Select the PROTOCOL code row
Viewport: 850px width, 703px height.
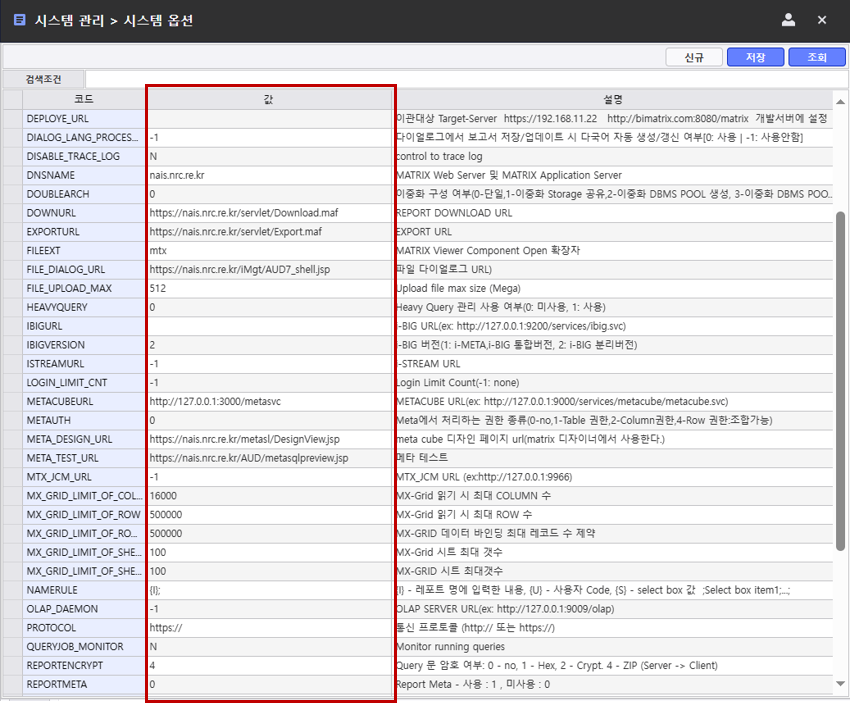pos(84,627)
